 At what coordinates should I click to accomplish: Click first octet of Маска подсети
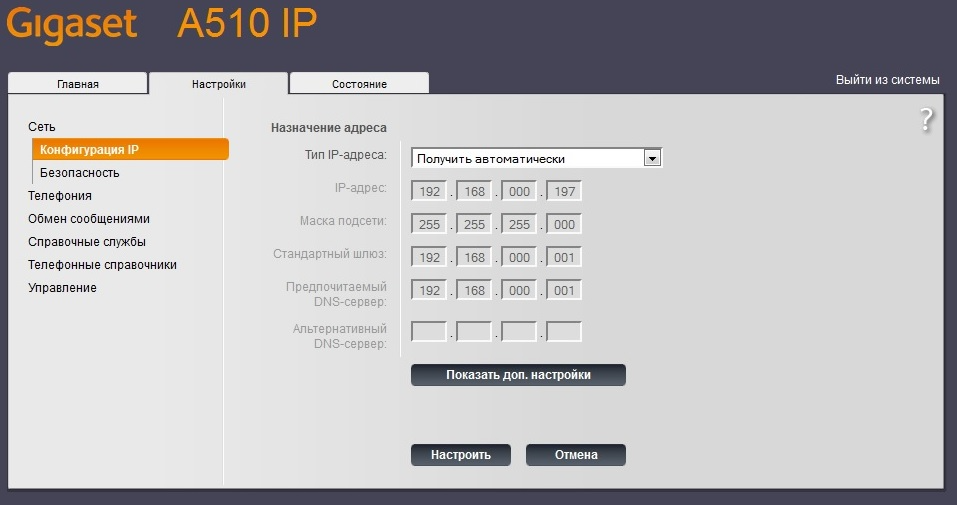coord(429,224)
